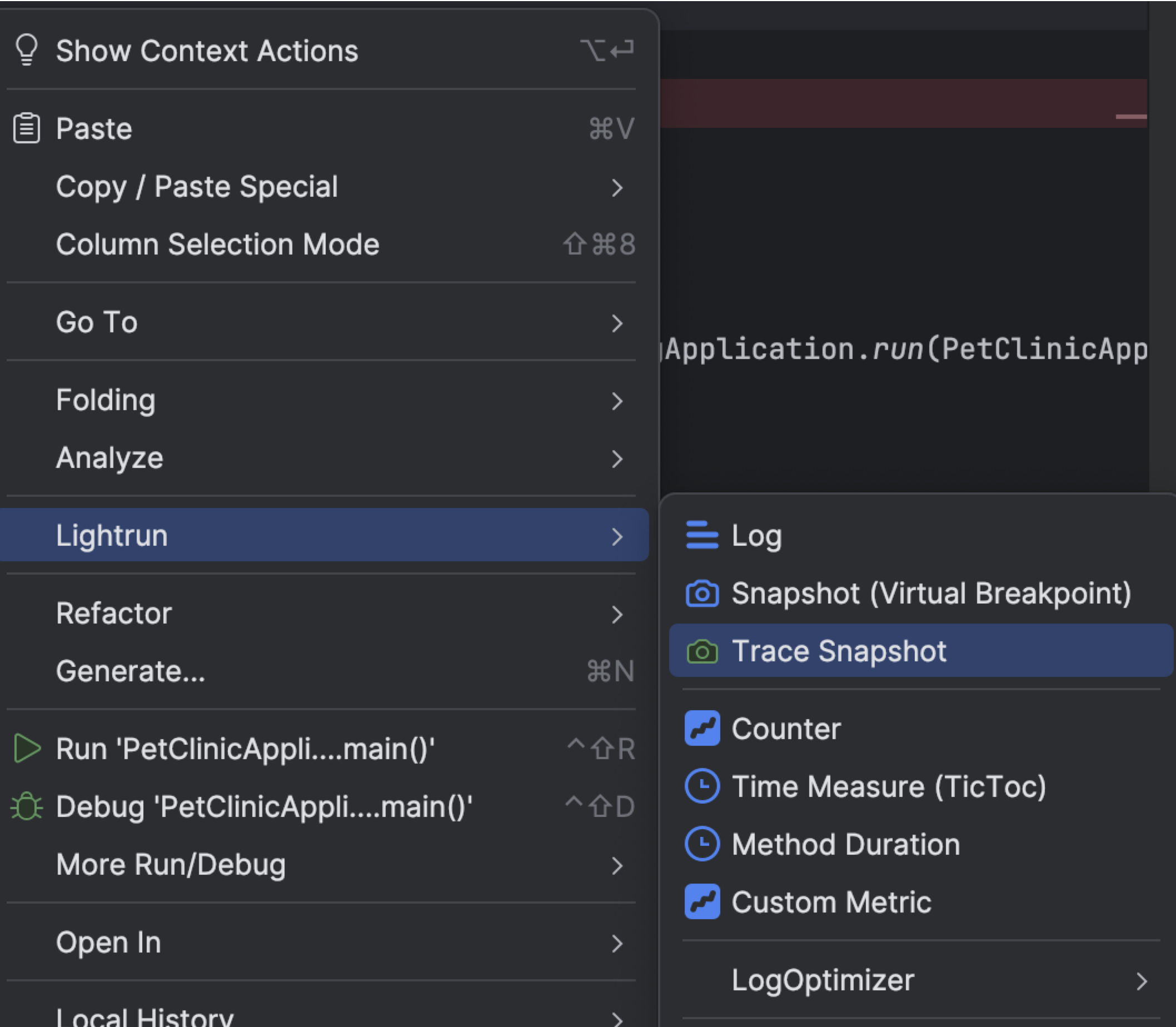Click the blue camera Snapshot icon
This screenshot has width=1176, height=1027.
[x=702, y=593]
